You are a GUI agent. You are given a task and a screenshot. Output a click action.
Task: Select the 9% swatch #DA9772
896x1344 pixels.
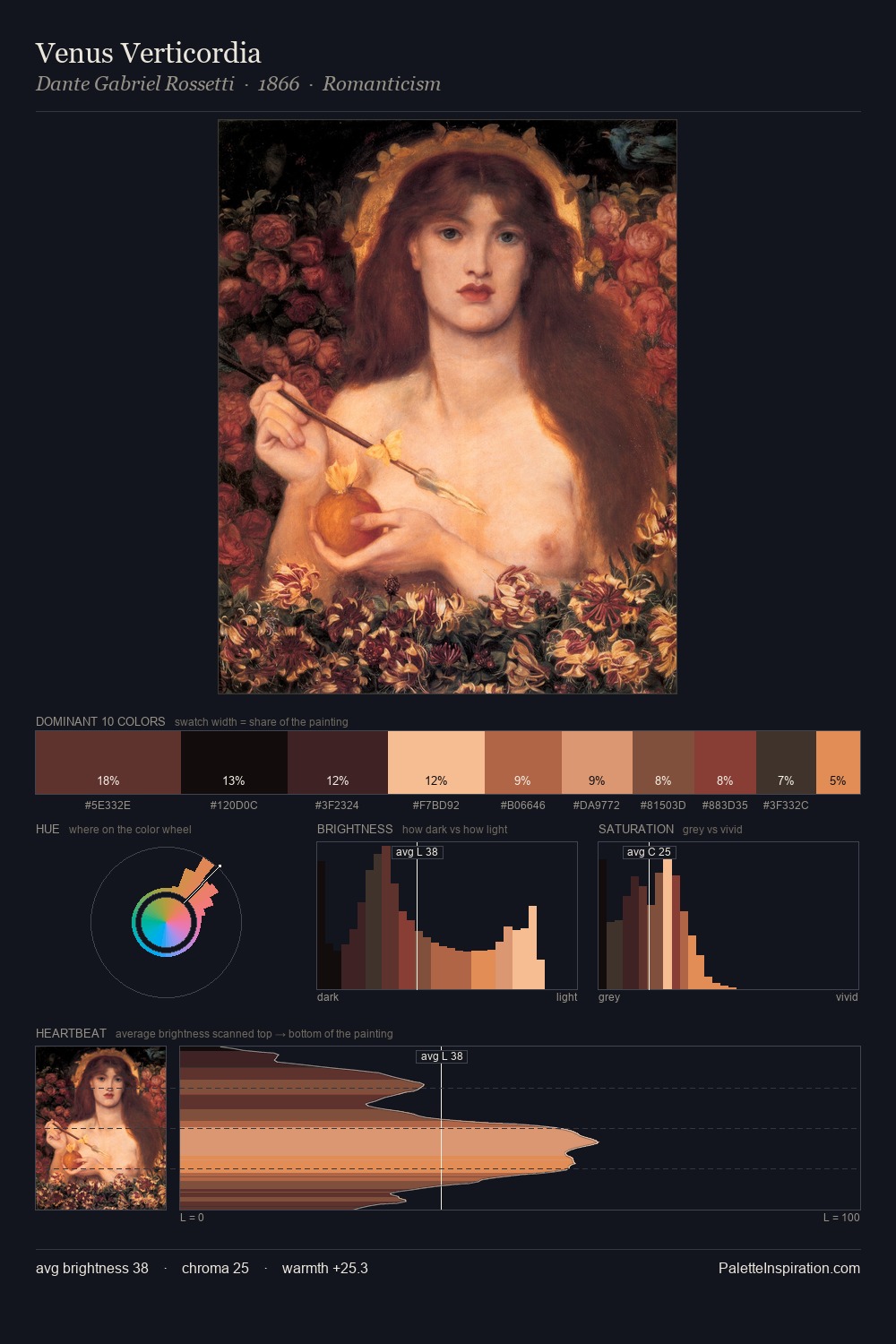pos(597,762)
